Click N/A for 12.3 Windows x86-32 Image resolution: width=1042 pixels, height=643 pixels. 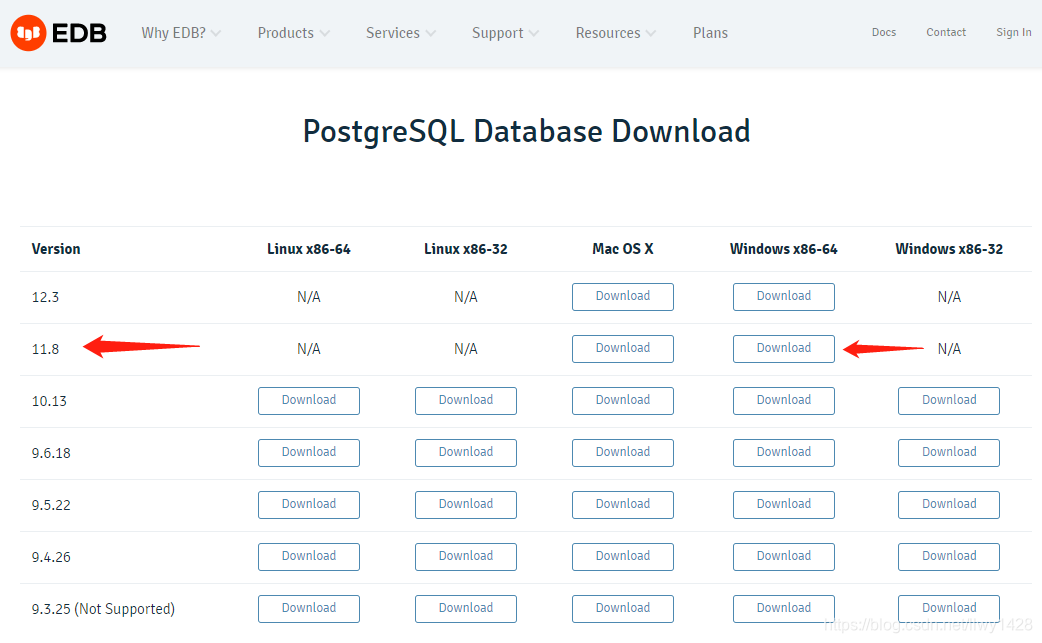tap(949, 297)
